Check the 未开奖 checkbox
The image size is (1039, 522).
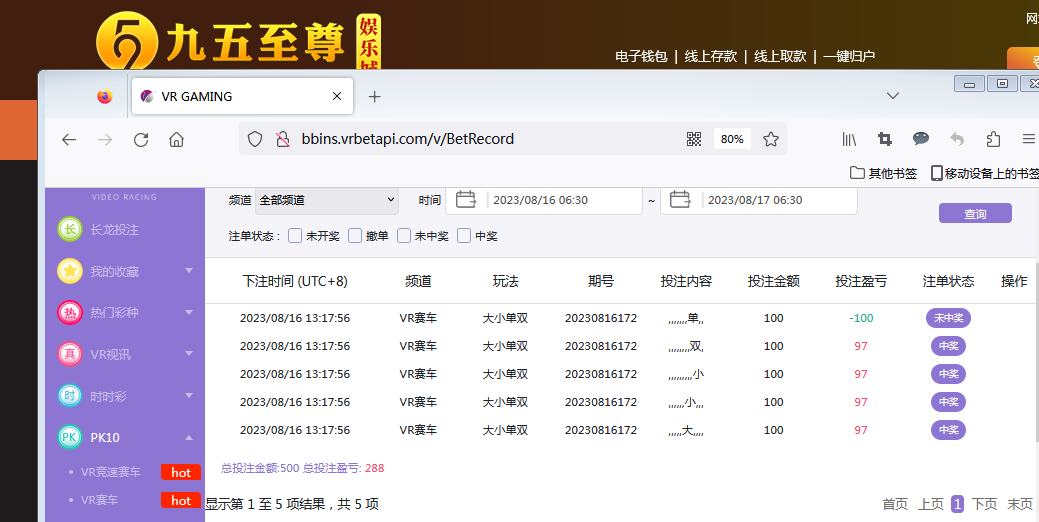295,236
